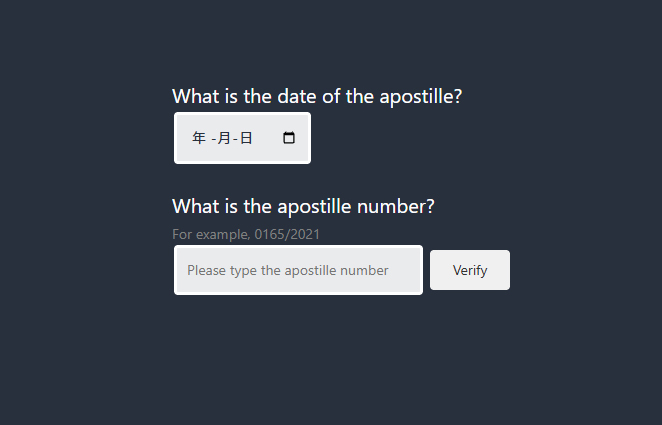Click the day (日) segment of date
Screen dimensions: 662x425
[x=246, y=138]
